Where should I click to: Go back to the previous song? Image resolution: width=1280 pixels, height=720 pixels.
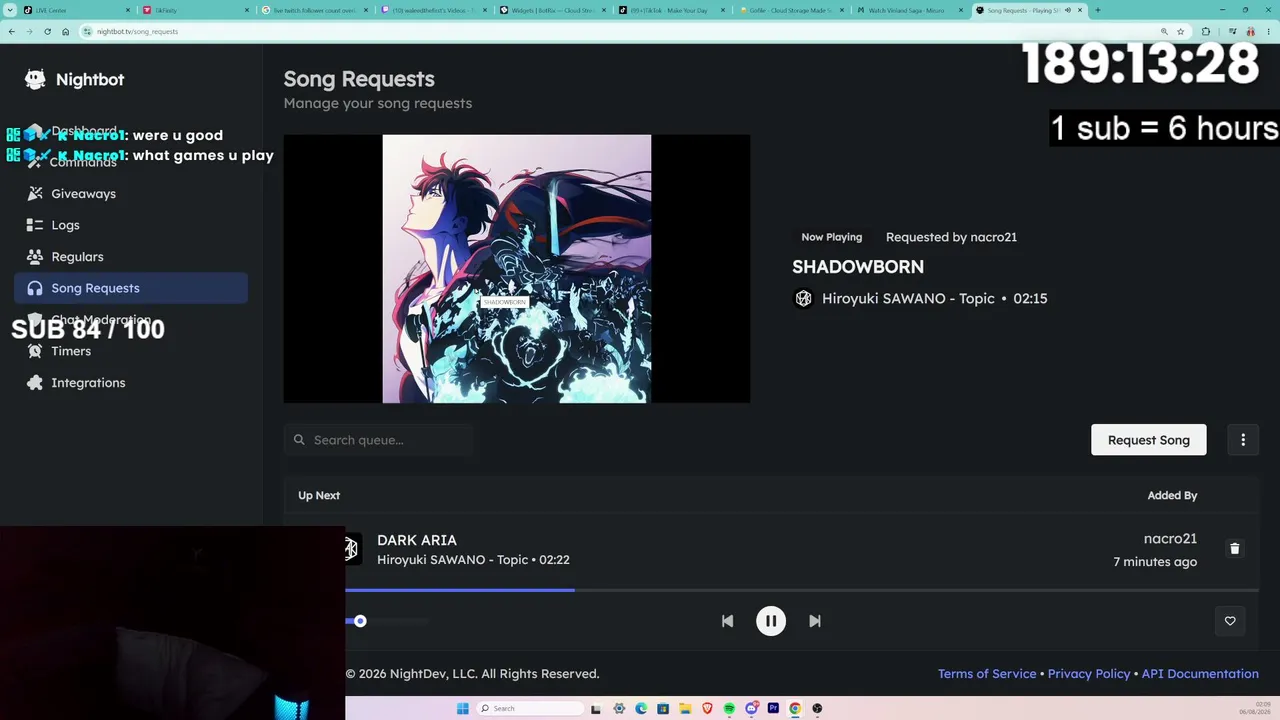click(x=727, y=621)
